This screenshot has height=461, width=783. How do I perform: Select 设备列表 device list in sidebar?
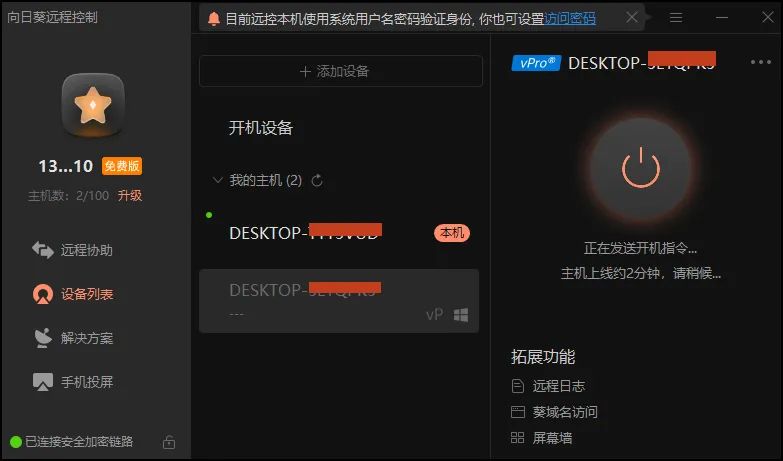(72, 294)
